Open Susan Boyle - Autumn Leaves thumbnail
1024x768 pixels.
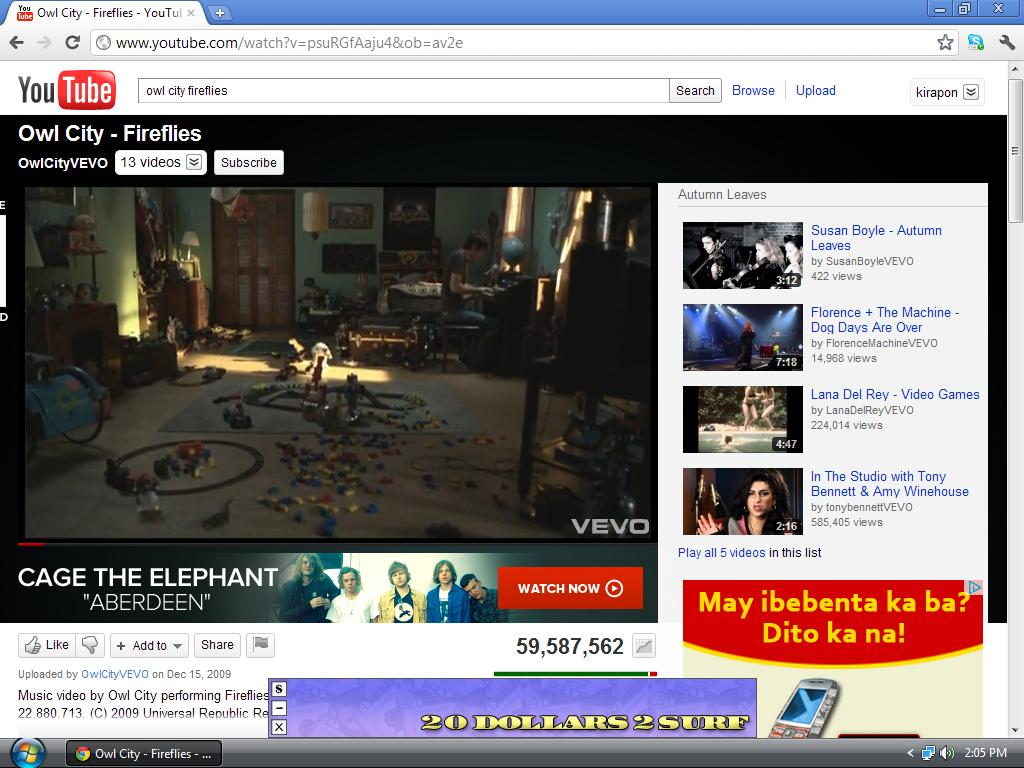point(743,255)
